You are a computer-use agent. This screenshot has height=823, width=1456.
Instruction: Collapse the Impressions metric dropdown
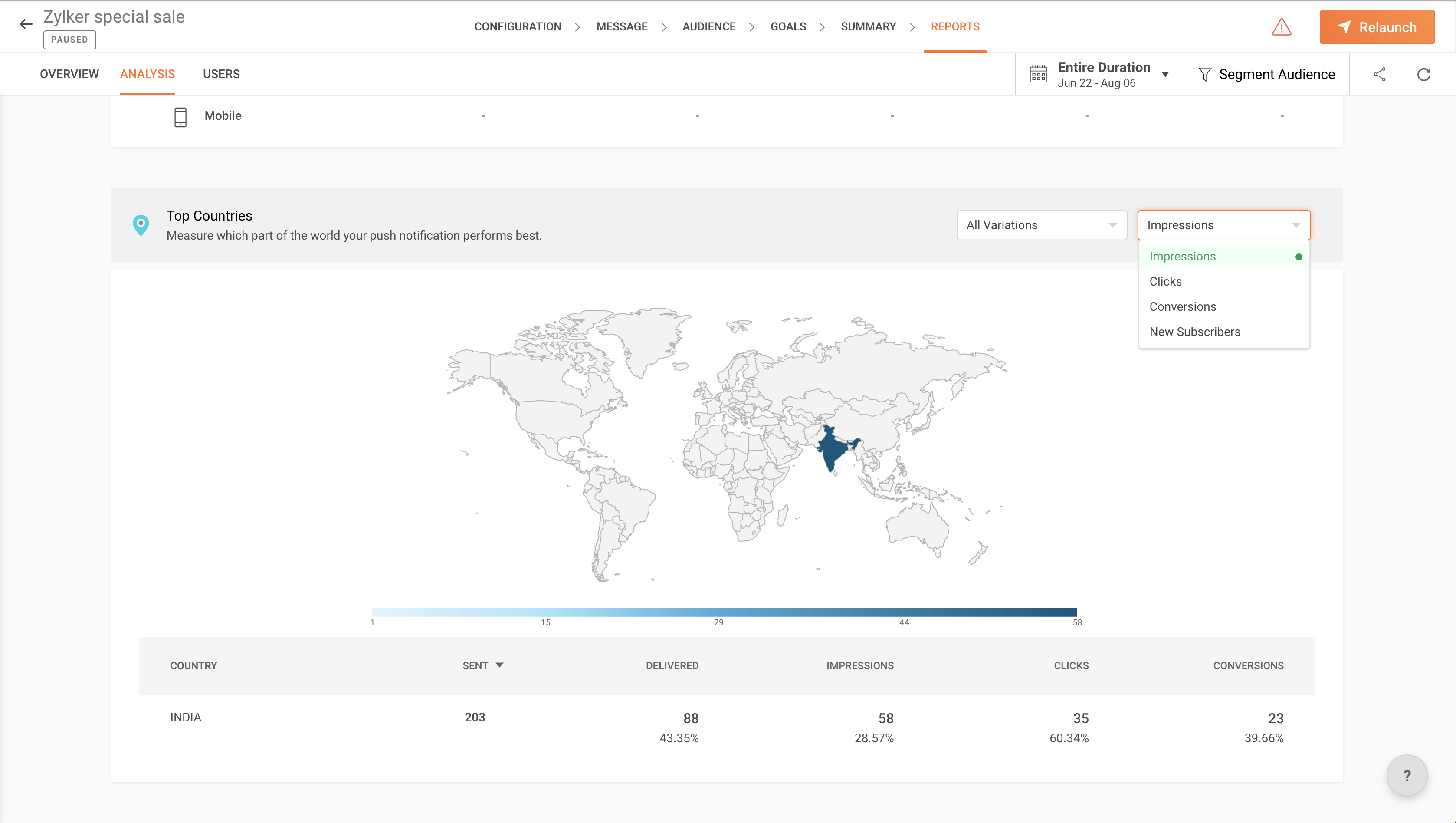pos(1223,225)
